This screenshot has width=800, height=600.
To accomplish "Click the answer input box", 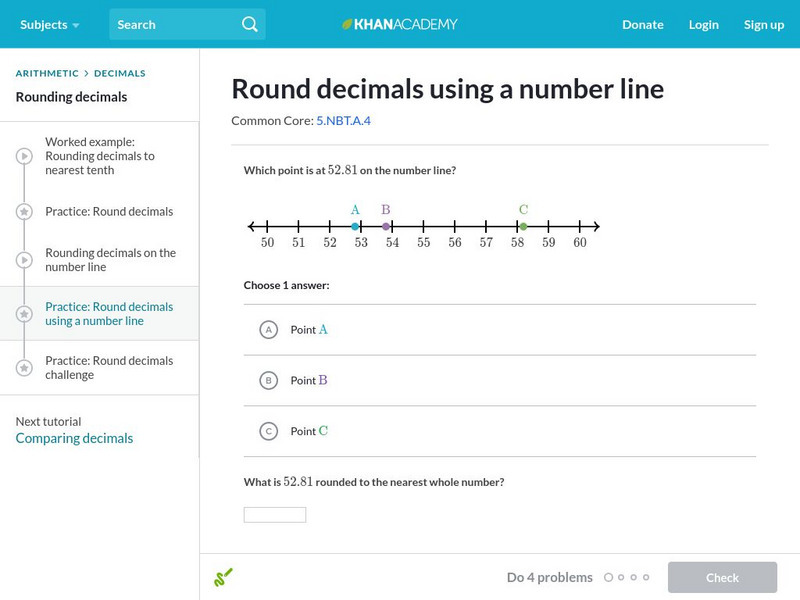I will [274, 513].
